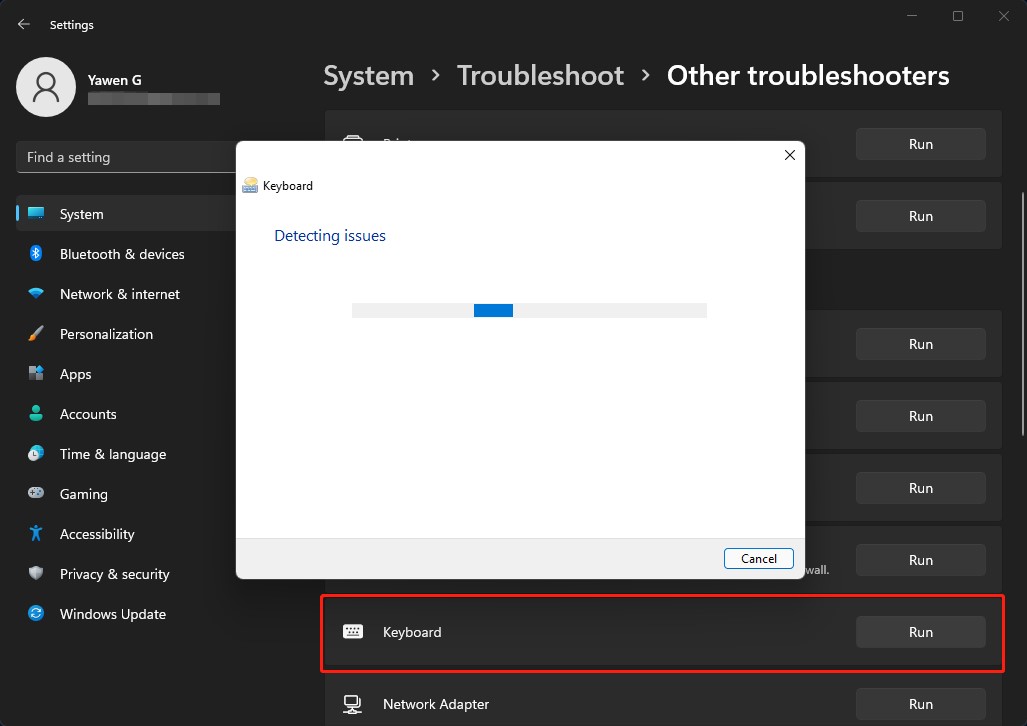Navigate back with the arrow button
The width and height of the screenshot is (1027, 726).
click(x=22, y=24)
